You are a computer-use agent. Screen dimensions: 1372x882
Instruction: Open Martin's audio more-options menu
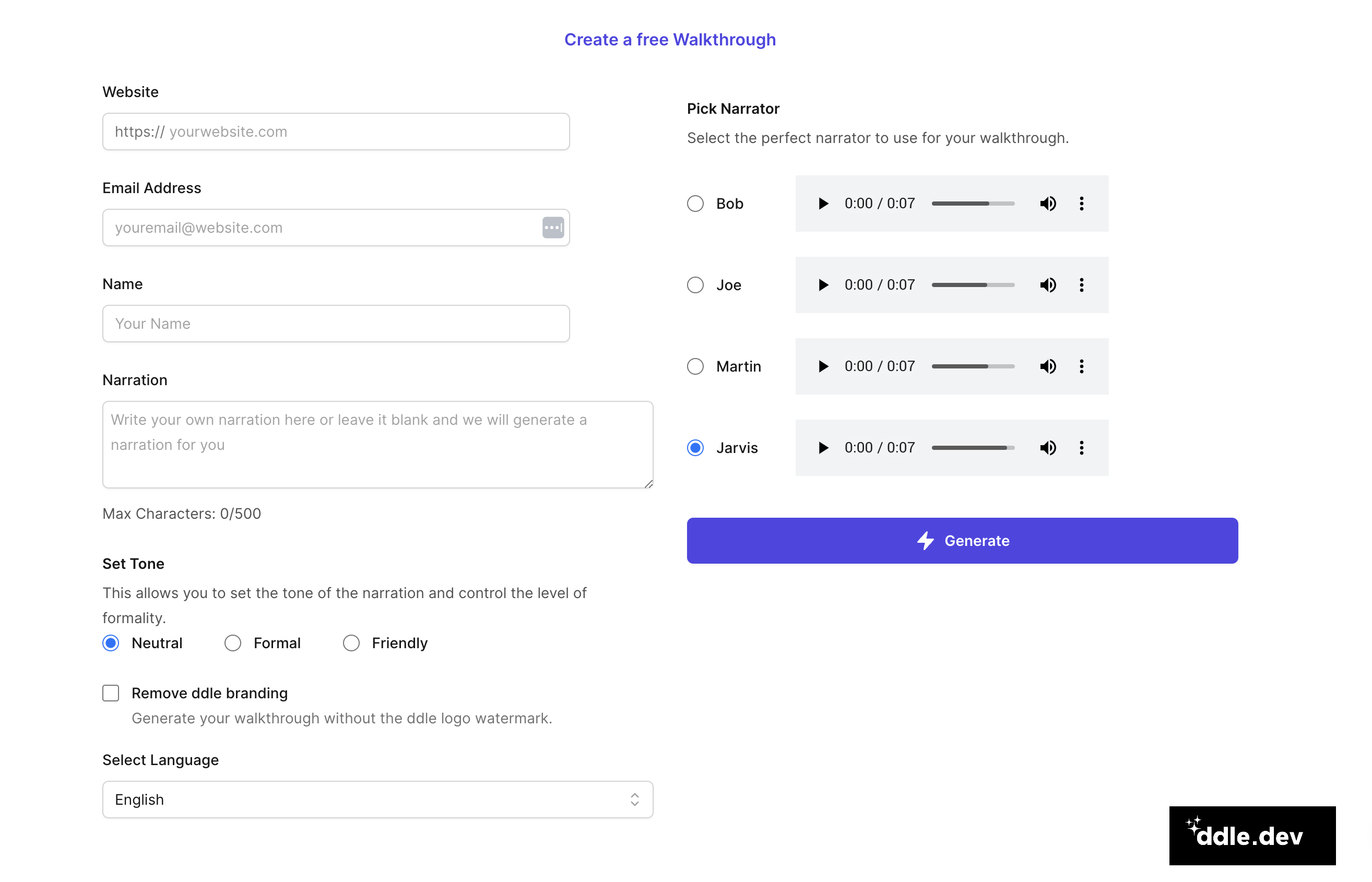click(1081, 366)
